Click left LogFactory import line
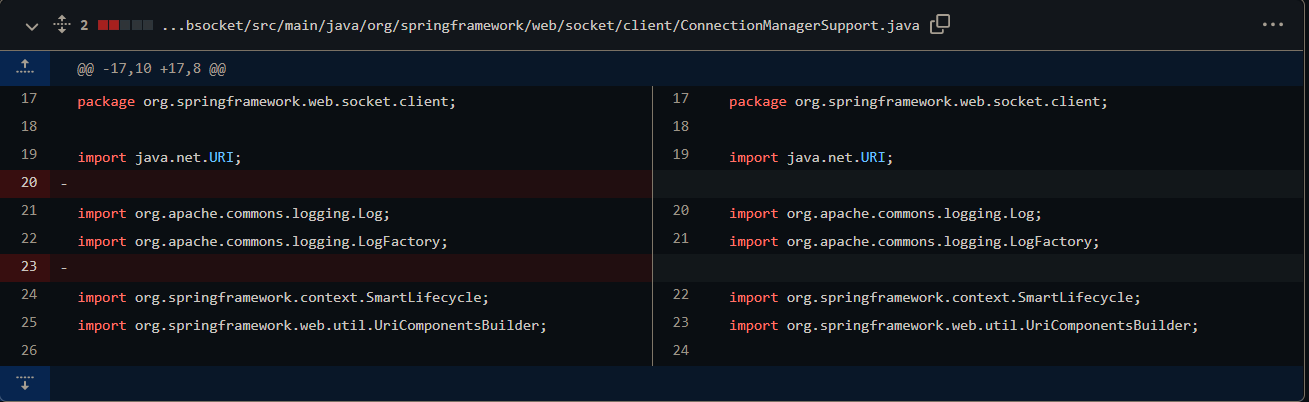Viewport: 1309px width, 402px height. [x=262, y=241]
